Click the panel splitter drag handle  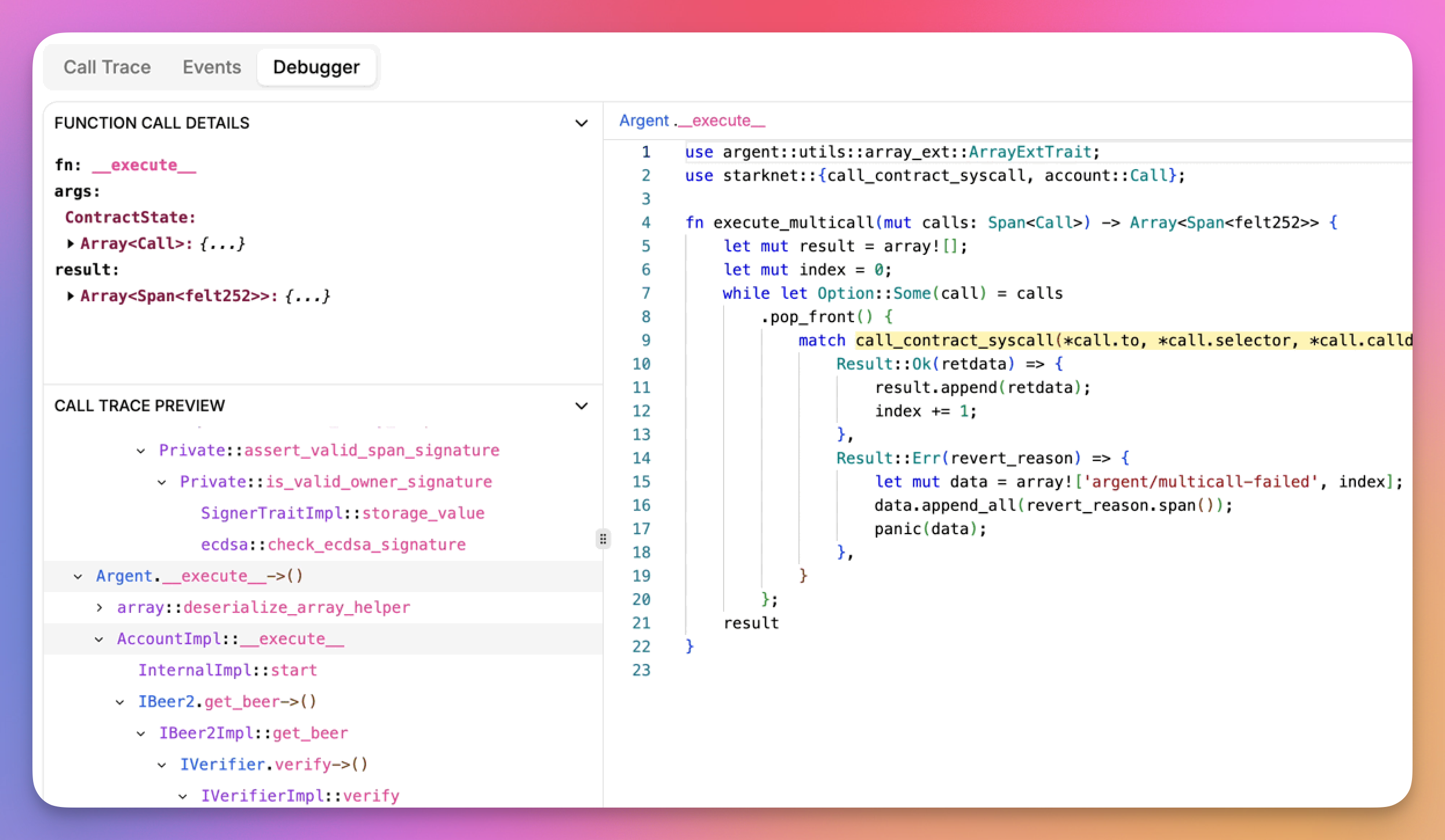603,539
